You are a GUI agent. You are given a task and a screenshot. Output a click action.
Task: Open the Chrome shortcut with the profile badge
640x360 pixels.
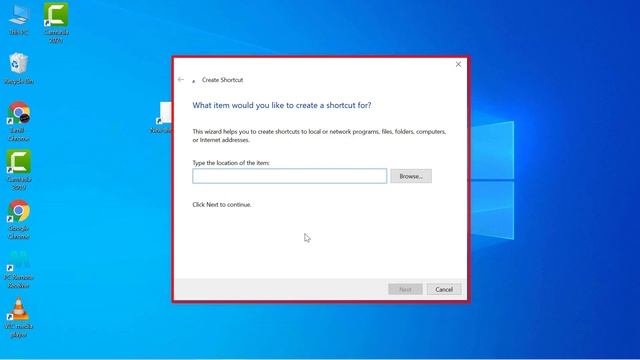click(x=18, y=121)
